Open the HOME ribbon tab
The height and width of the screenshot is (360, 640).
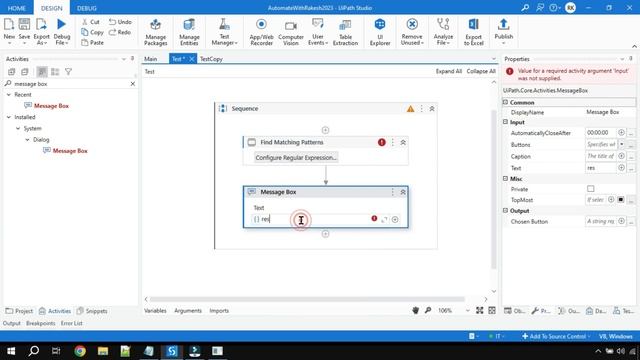[x=17, y=8]
